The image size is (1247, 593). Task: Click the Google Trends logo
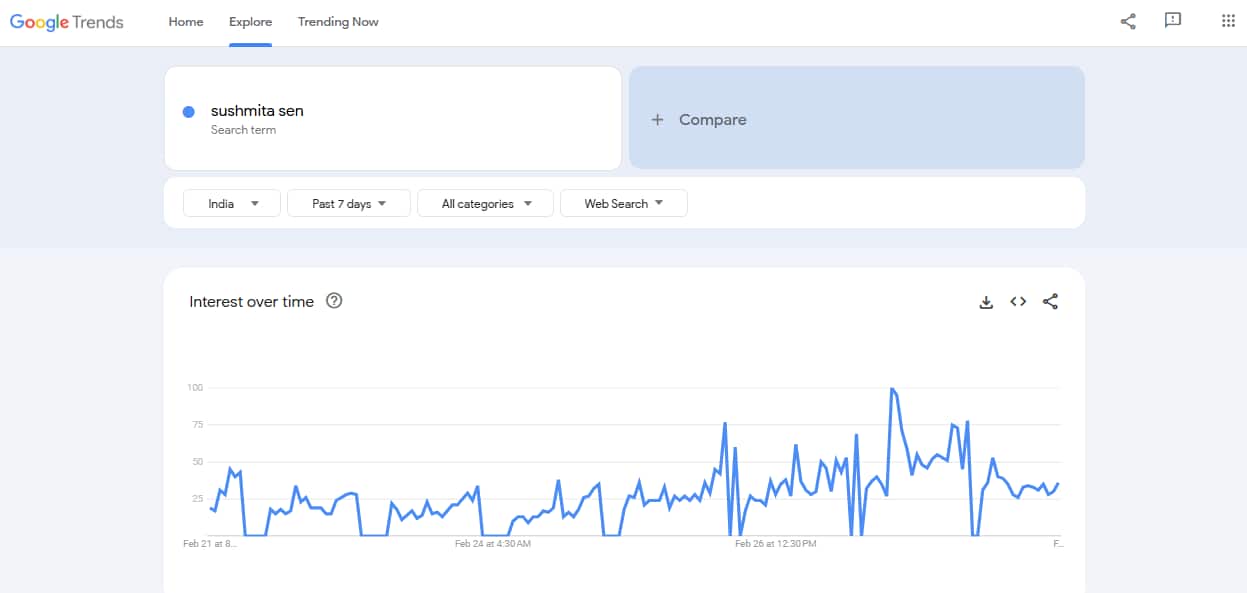[x=67, y=22]
